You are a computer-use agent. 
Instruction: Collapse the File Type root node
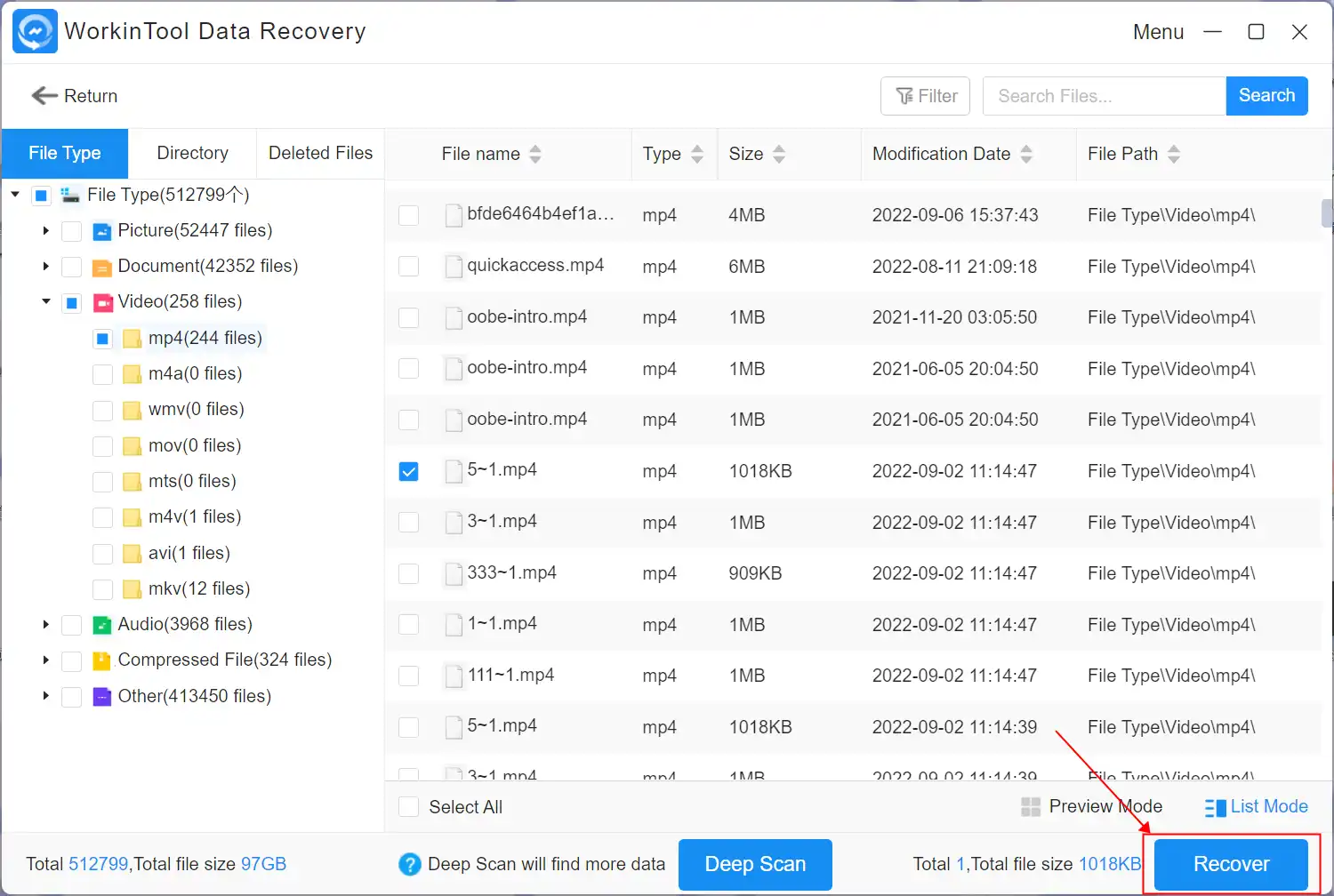[x=15, y=195]
